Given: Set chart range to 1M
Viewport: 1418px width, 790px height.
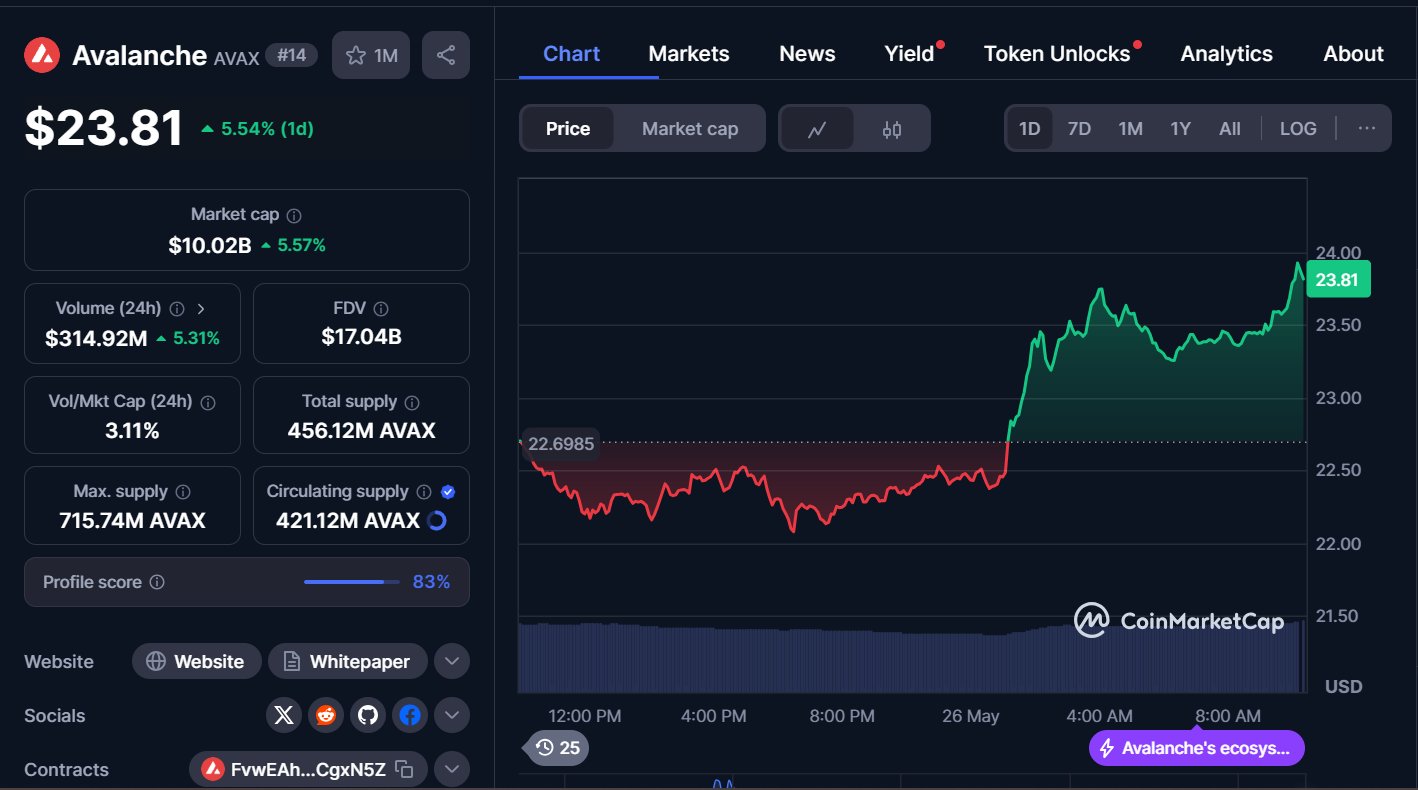Looking at the screenshot, I should pos(1130,129).
